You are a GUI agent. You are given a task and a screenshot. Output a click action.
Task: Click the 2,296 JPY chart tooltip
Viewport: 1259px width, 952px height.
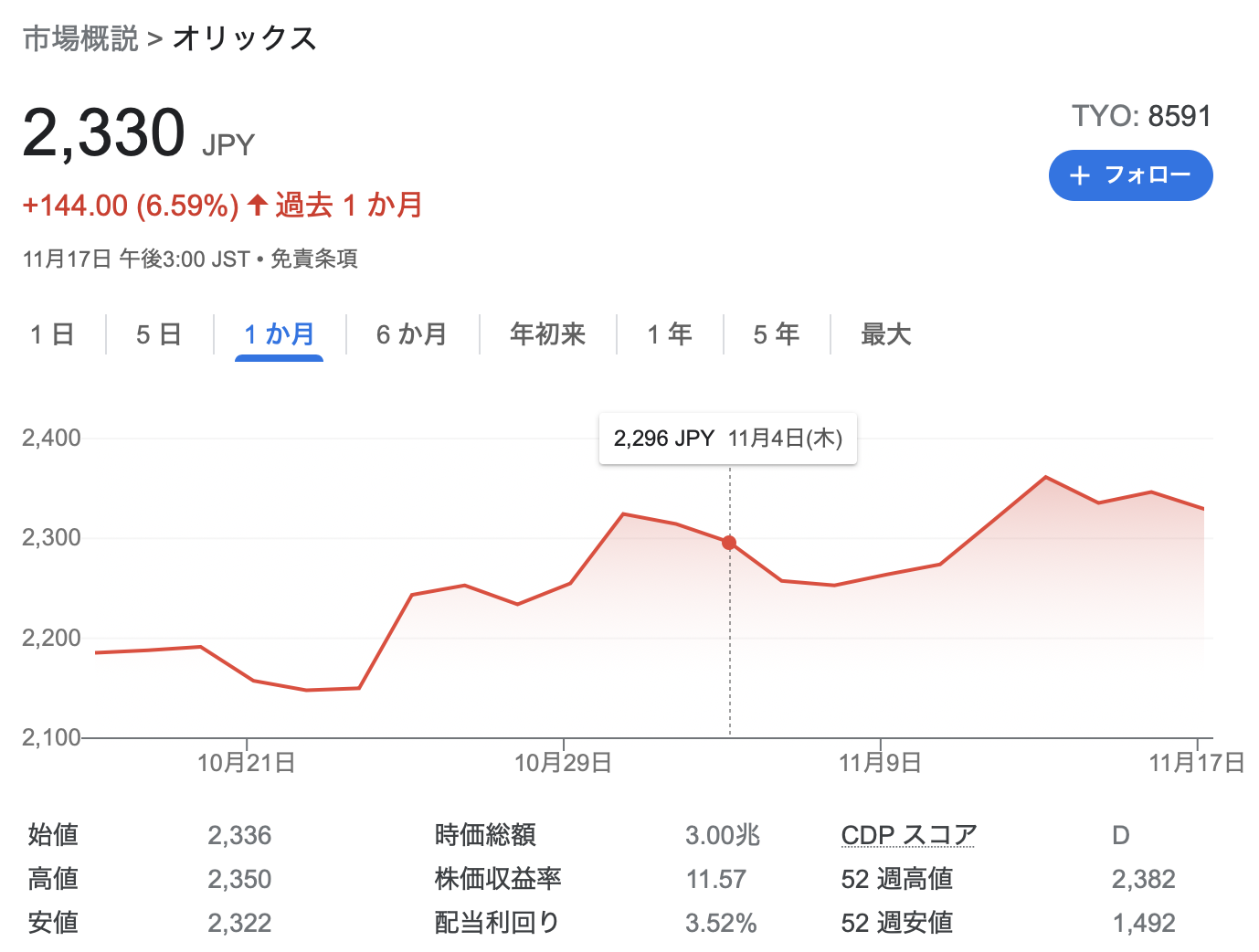tap(728, 439)
